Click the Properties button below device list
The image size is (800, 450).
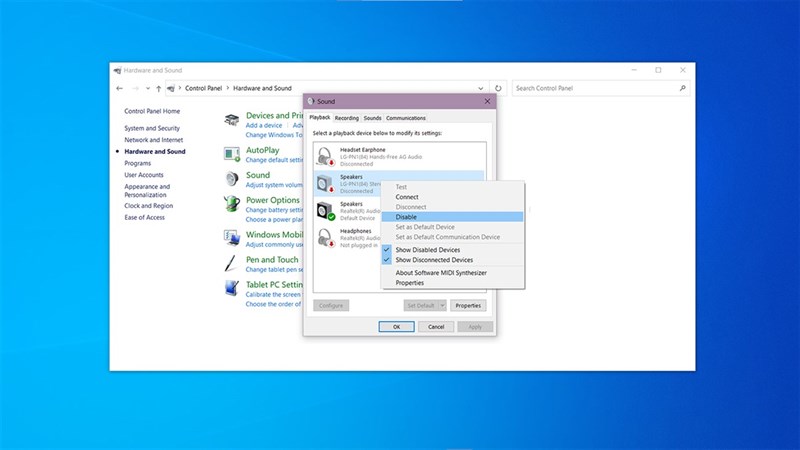pos(468,306)
